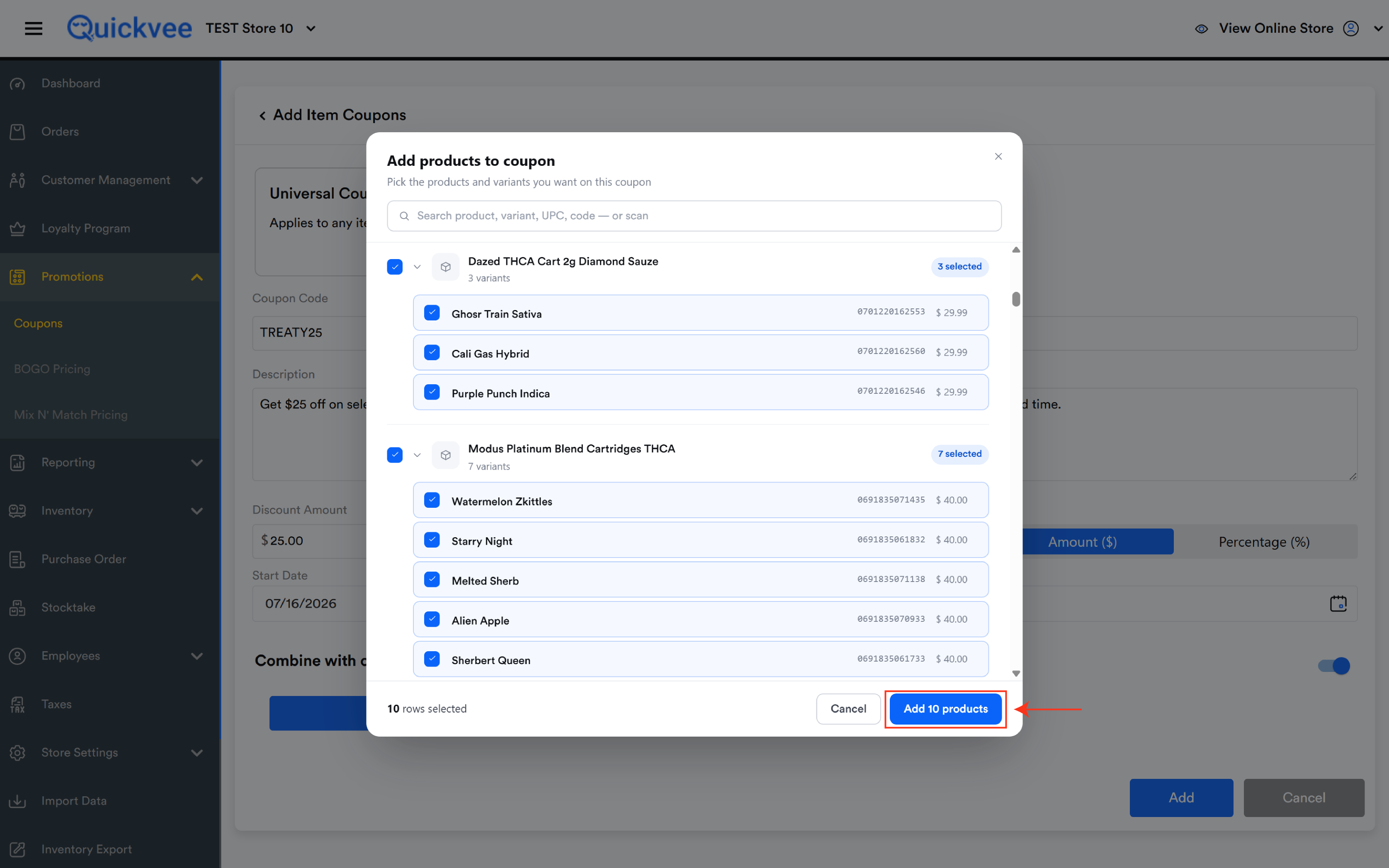Screen dimensions: 1389x868
Task: Open the Start Date calendar icon
Action: click(x=1338, y=604)
